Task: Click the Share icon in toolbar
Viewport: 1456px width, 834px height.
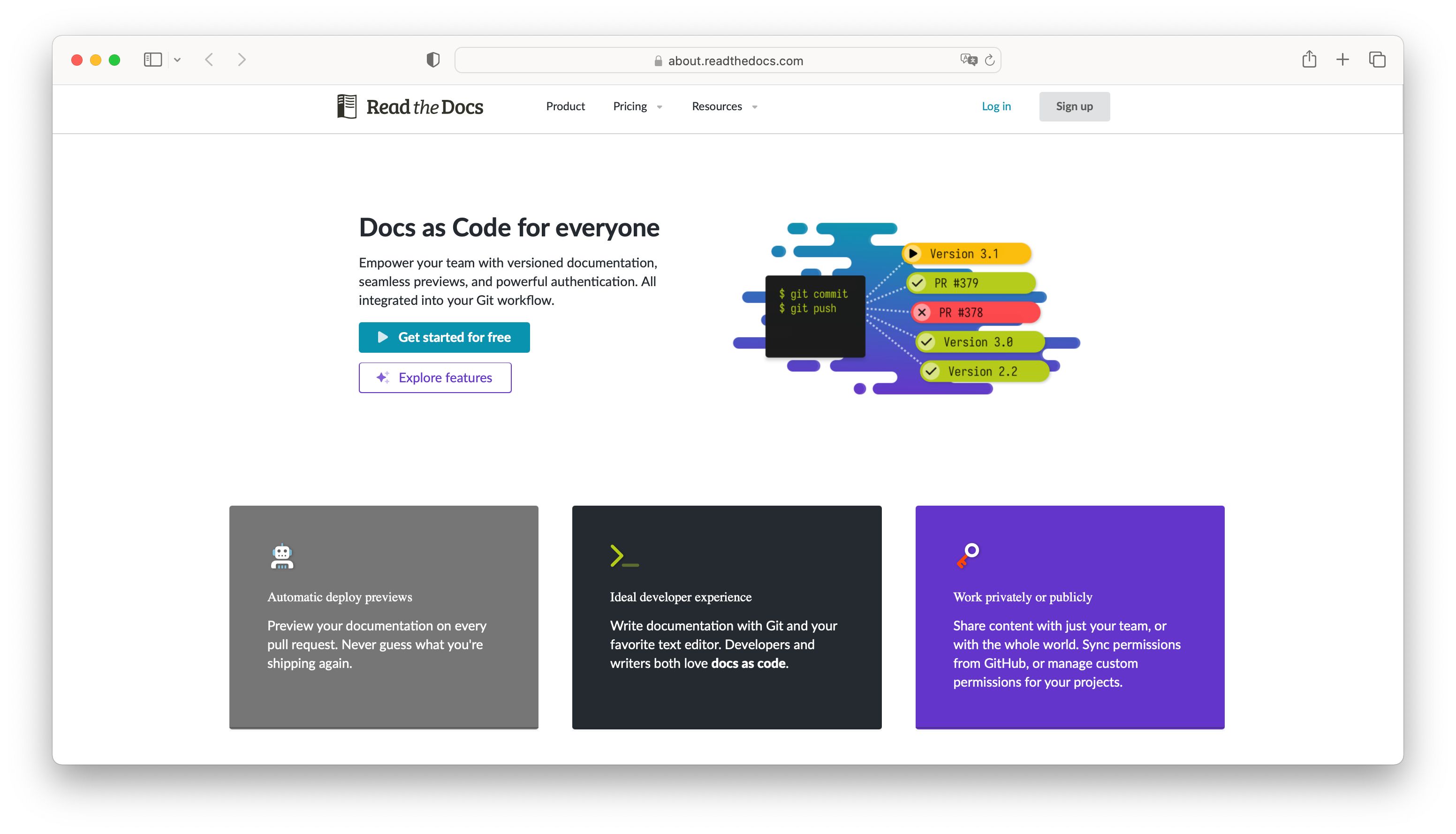Action: point(1309,59)
